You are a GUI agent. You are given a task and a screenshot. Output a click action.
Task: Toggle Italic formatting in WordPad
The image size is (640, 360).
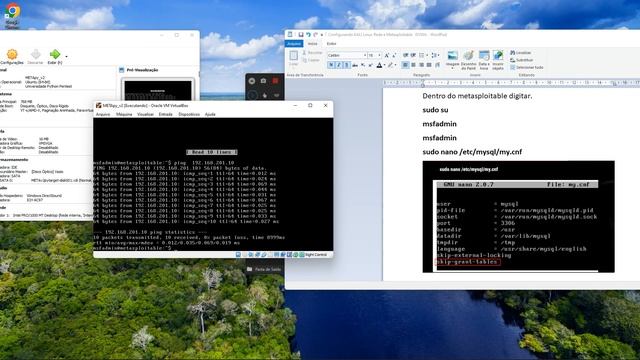339,65
